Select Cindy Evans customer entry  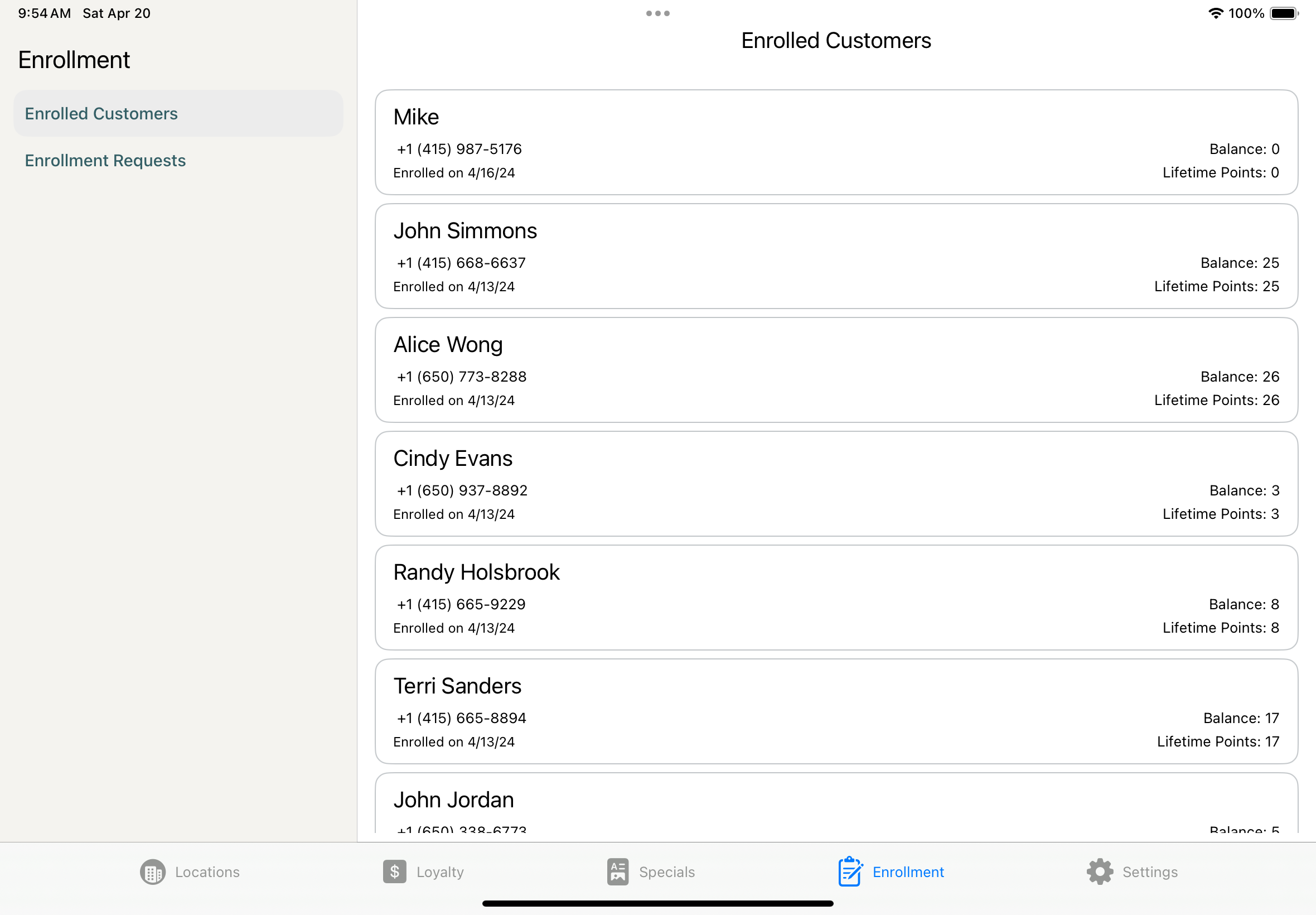pyautogui.click(x=836, y=484)
